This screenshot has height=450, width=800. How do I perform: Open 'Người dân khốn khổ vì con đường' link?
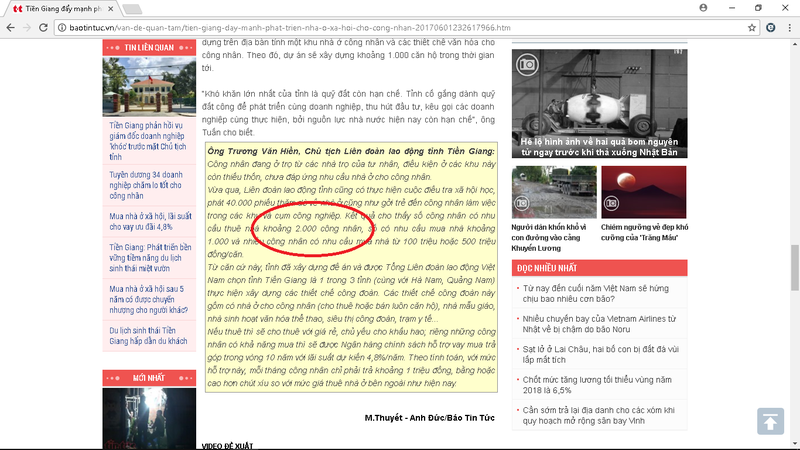(x=548, y=238)
